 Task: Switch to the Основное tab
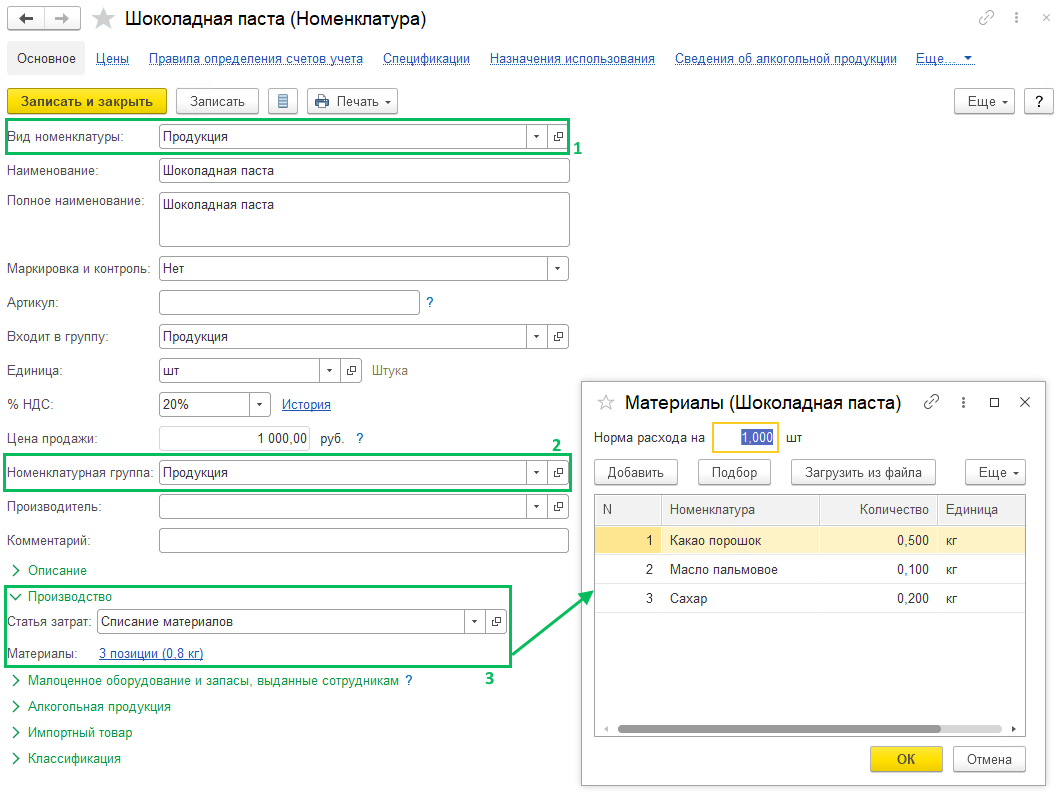46,59
